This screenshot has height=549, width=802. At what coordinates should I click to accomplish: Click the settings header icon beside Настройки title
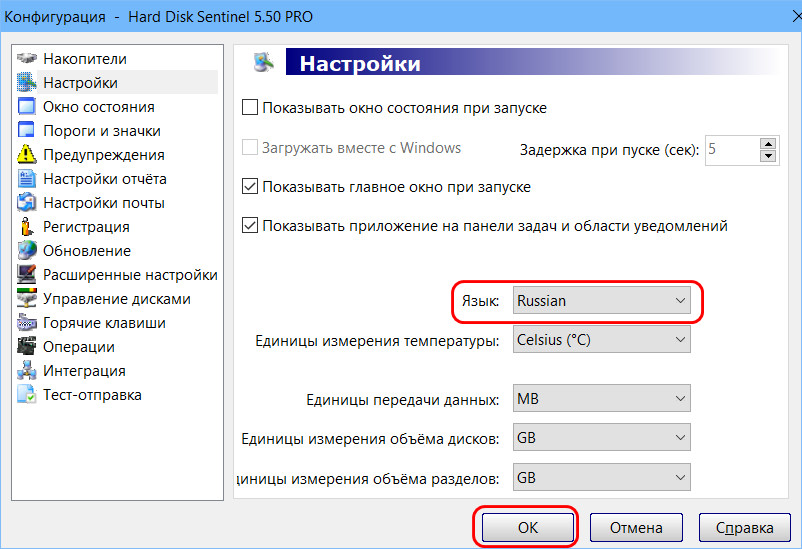click(x=264, y=62)
